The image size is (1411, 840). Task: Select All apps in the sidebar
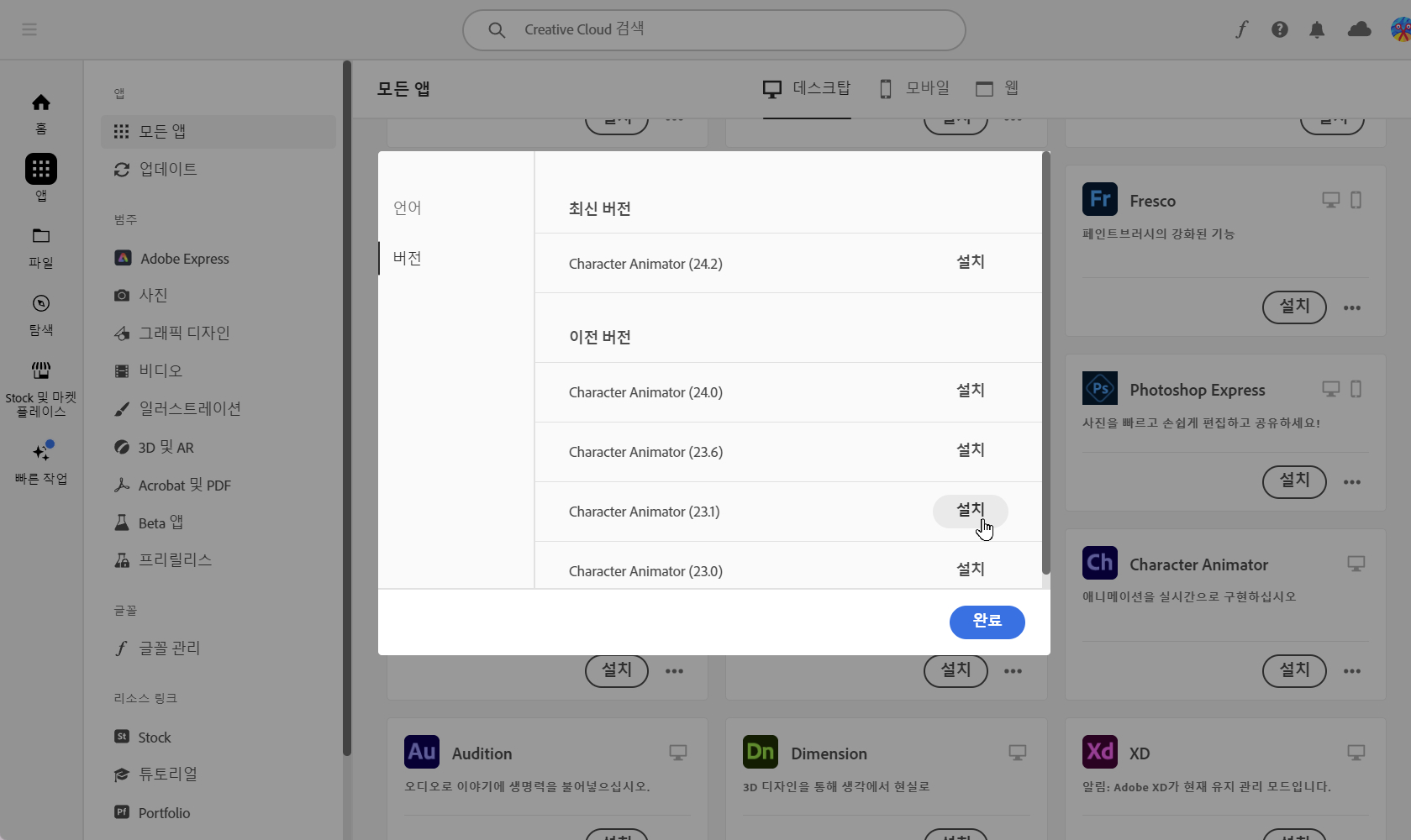[x=218, y=132]
